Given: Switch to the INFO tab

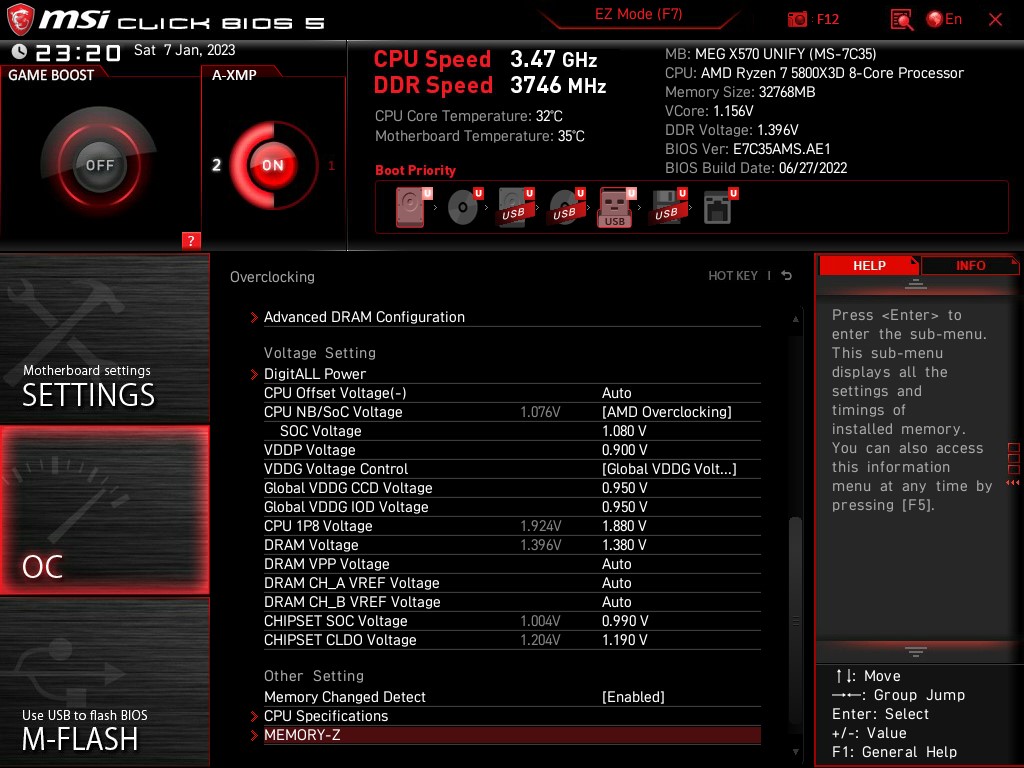Looking at the screenshot, I should 968,265.
